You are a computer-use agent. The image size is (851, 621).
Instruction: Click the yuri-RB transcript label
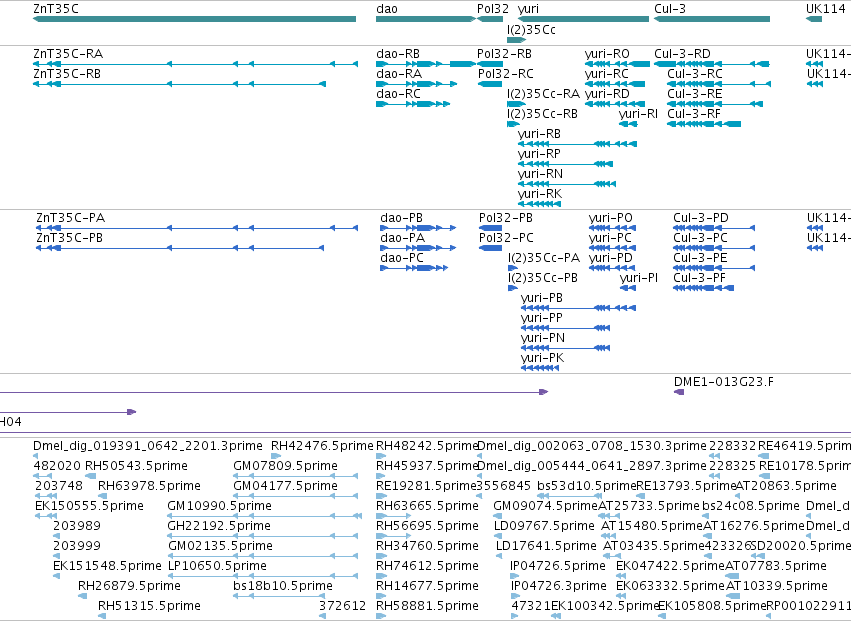coord(539,134)
